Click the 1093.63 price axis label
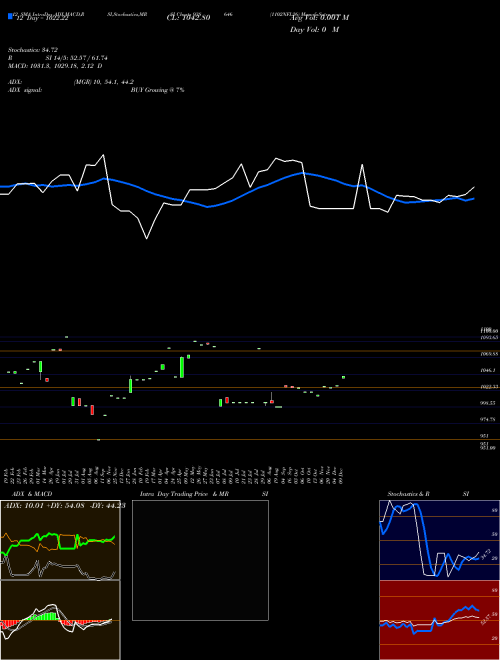Image resolution: width=500 pixels, height=660 pixels. tap(489, 338)
